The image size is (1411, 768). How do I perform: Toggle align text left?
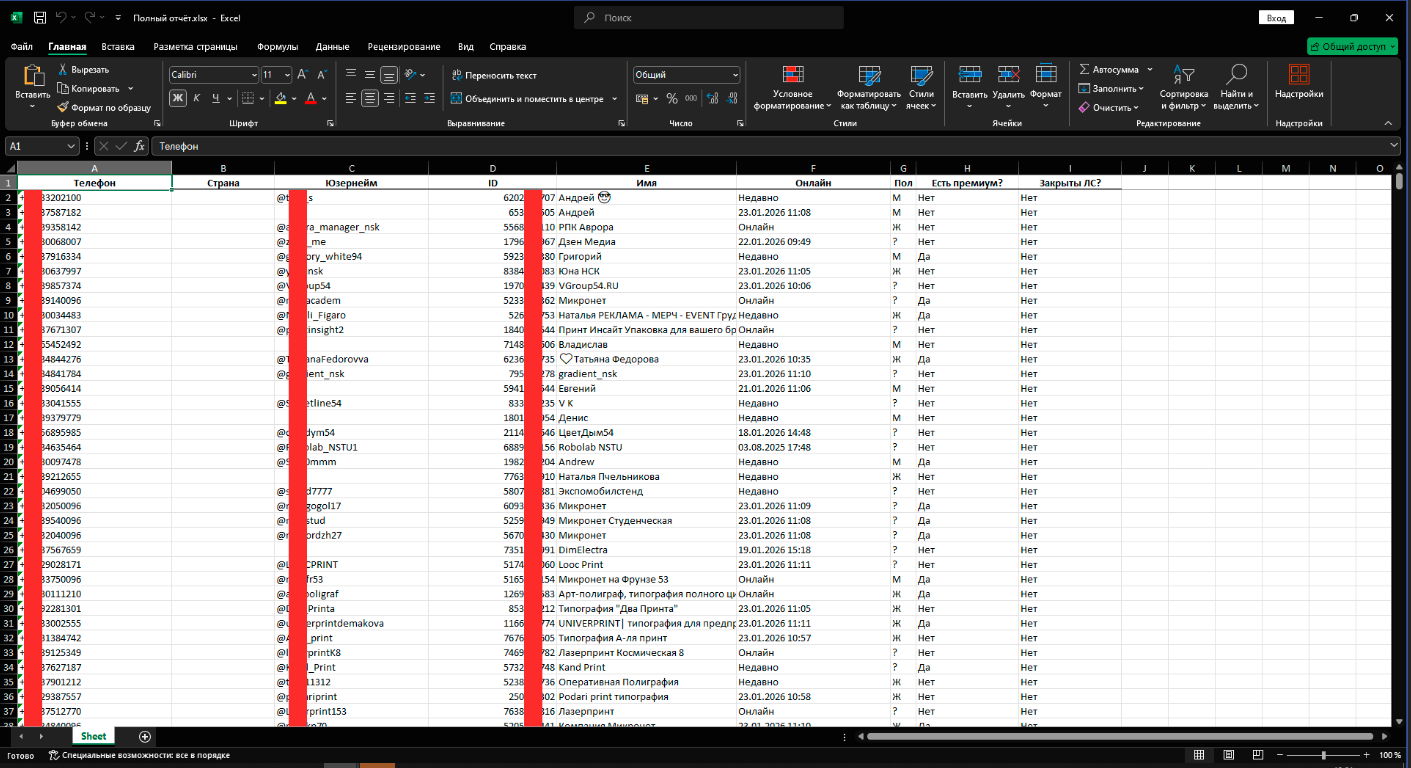click(x=351, y=98)
